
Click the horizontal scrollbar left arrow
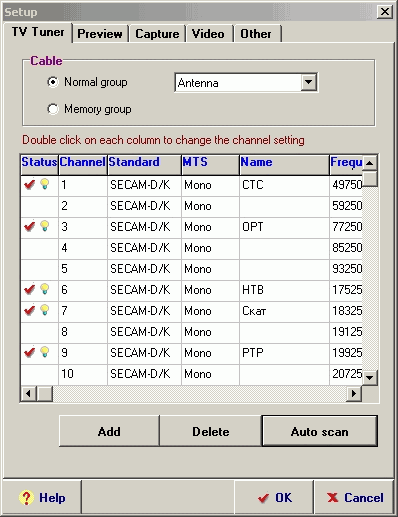tap(29, 394)
